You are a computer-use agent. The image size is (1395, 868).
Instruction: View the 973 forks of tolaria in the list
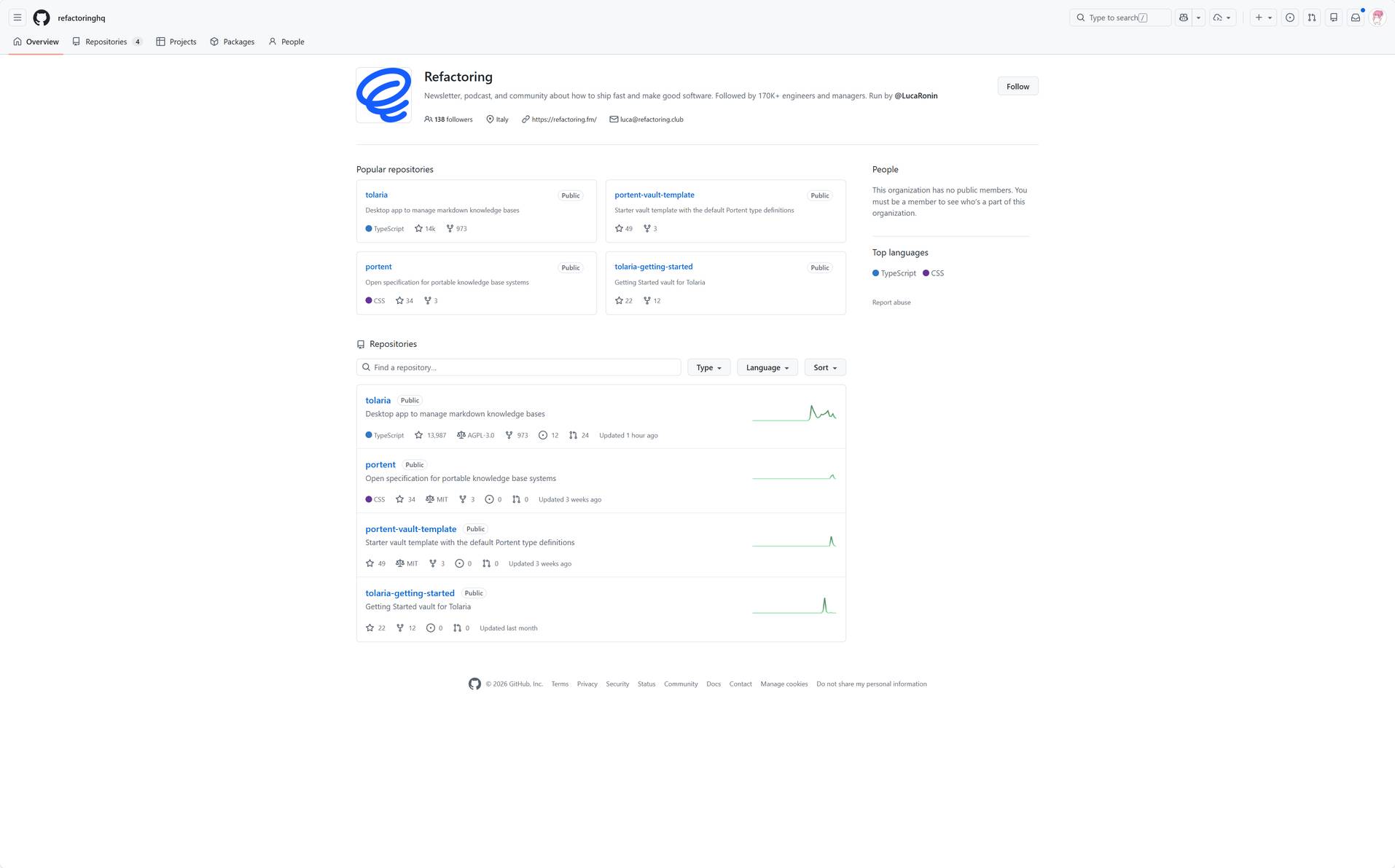[517, 435]
